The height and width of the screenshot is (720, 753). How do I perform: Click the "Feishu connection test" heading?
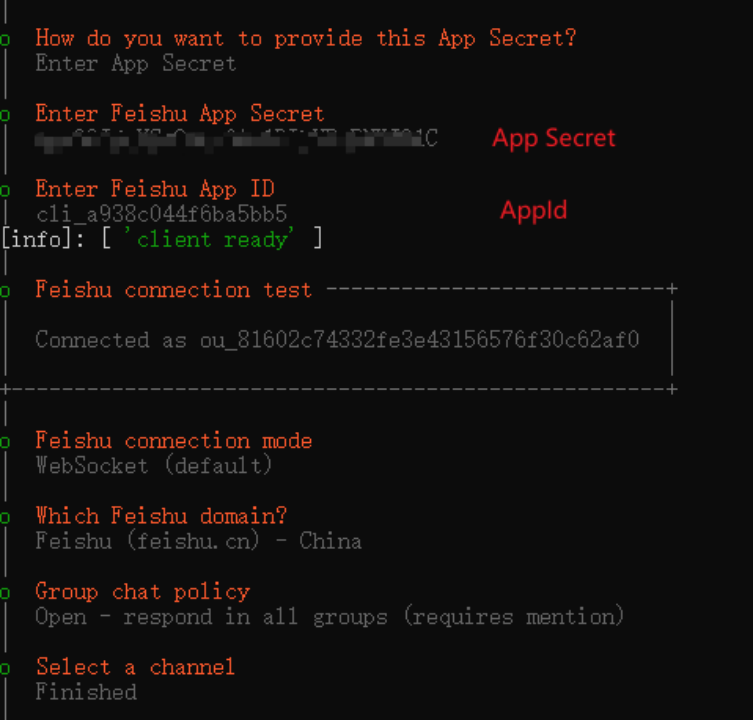[x=173, y=290]
